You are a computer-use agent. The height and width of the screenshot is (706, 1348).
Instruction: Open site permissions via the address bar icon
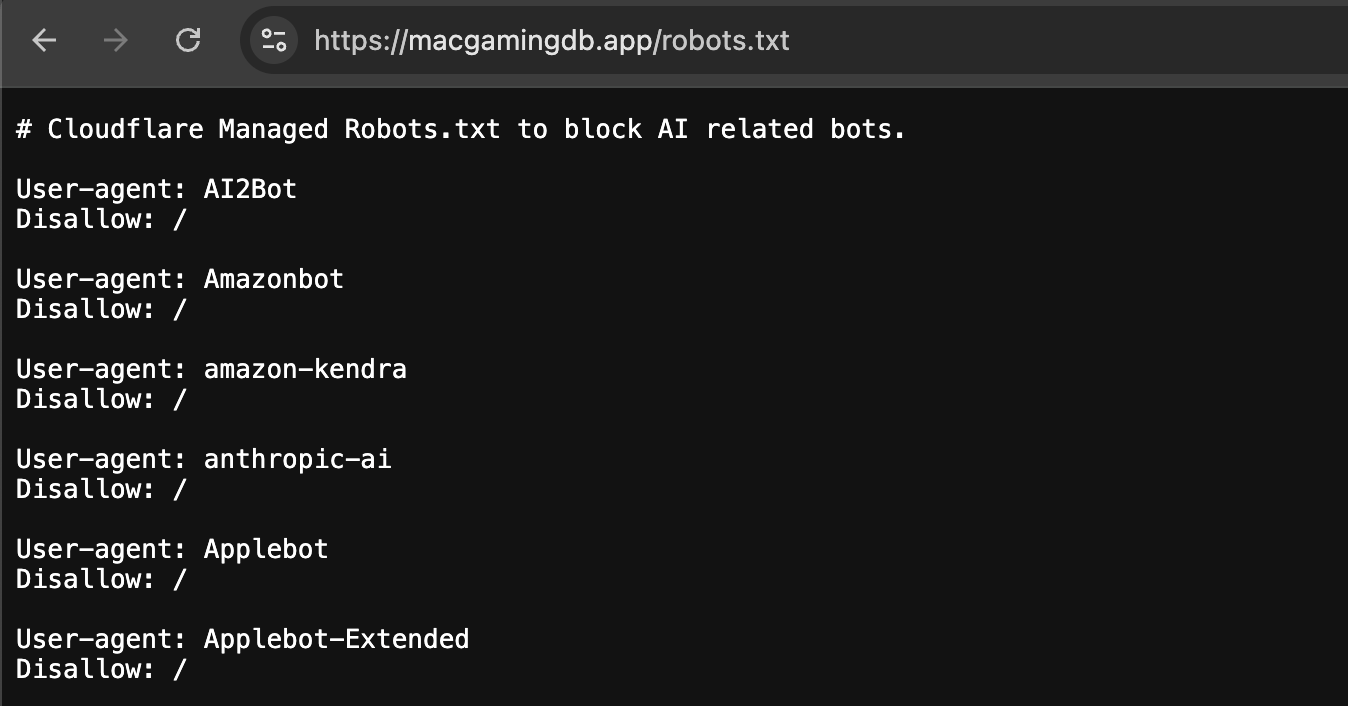click(x=272, y=40)
